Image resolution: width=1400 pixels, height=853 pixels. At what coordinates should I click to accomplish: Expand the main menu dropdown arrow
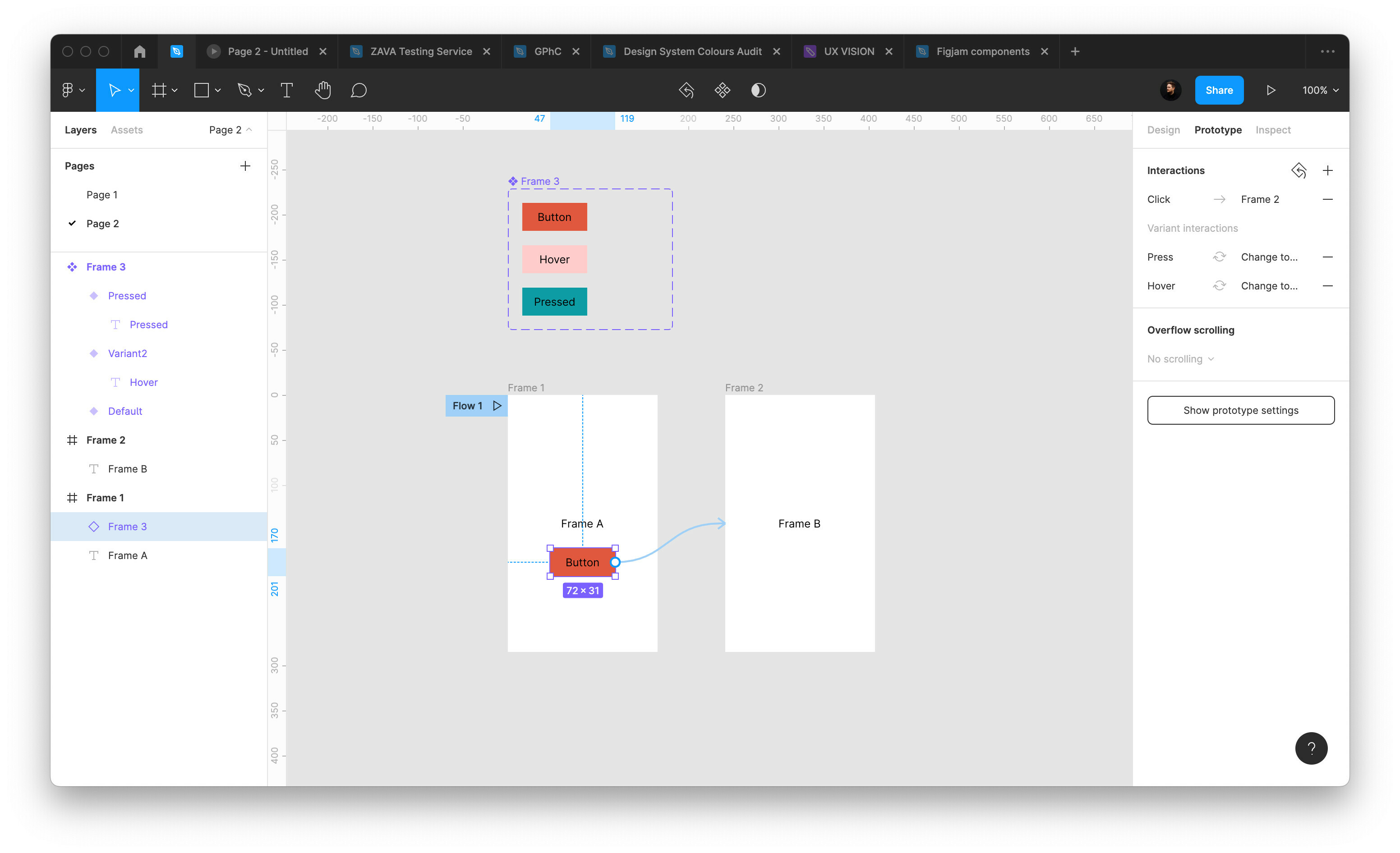[83, 90]
